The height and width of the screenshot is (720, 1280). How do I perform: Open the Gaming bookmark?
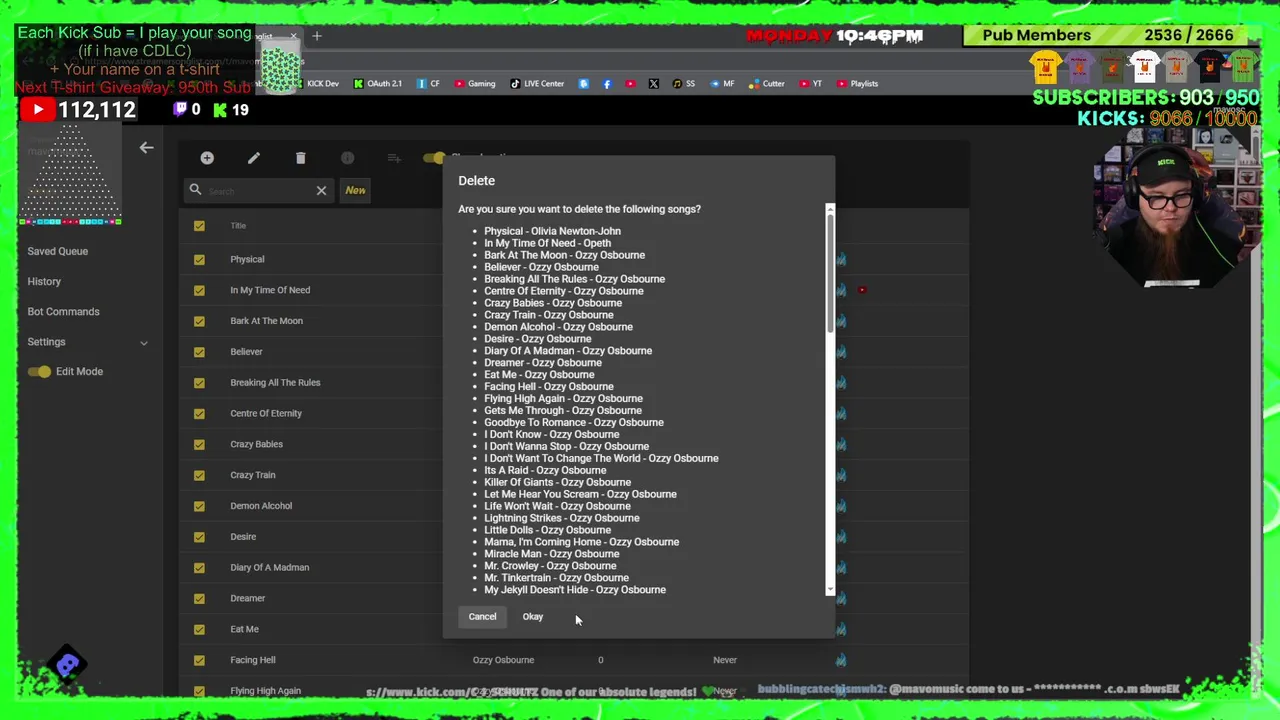(475, 84)
